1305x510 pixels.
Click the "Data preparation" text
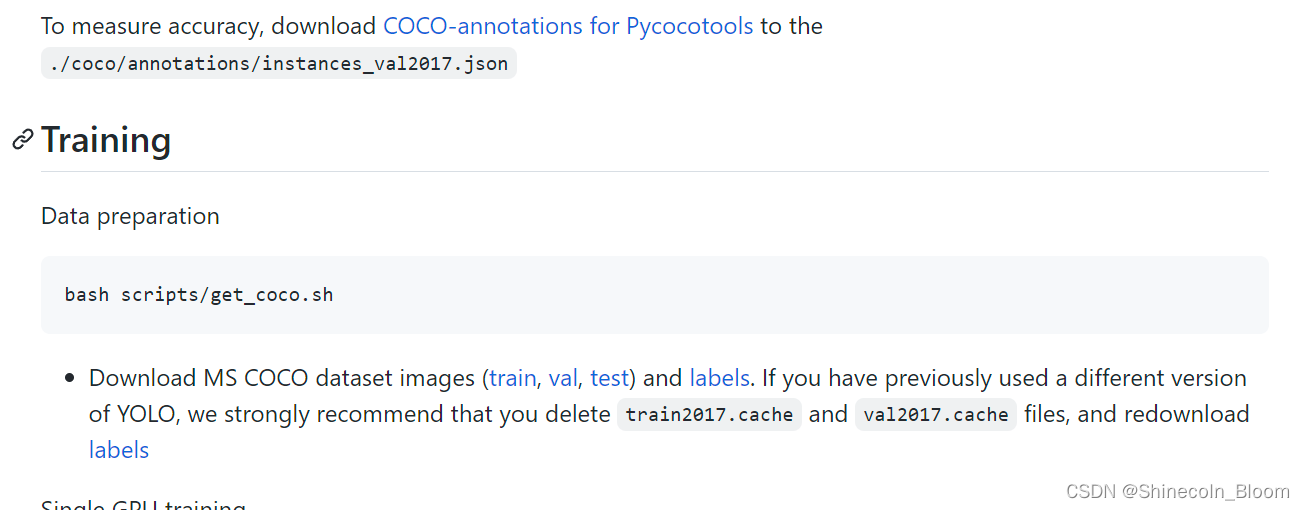pyautogui.click(x=130, y=216)
